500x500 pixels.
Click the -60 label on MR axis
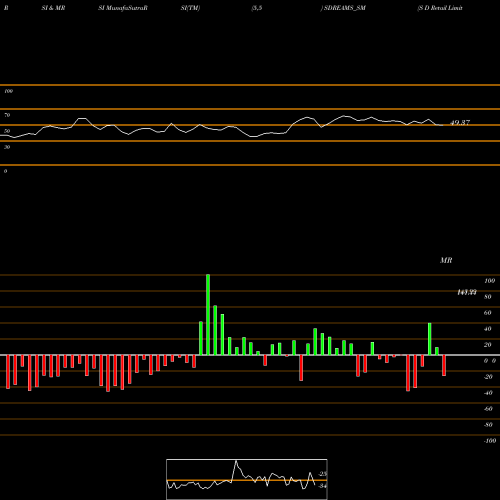(488, 409)
